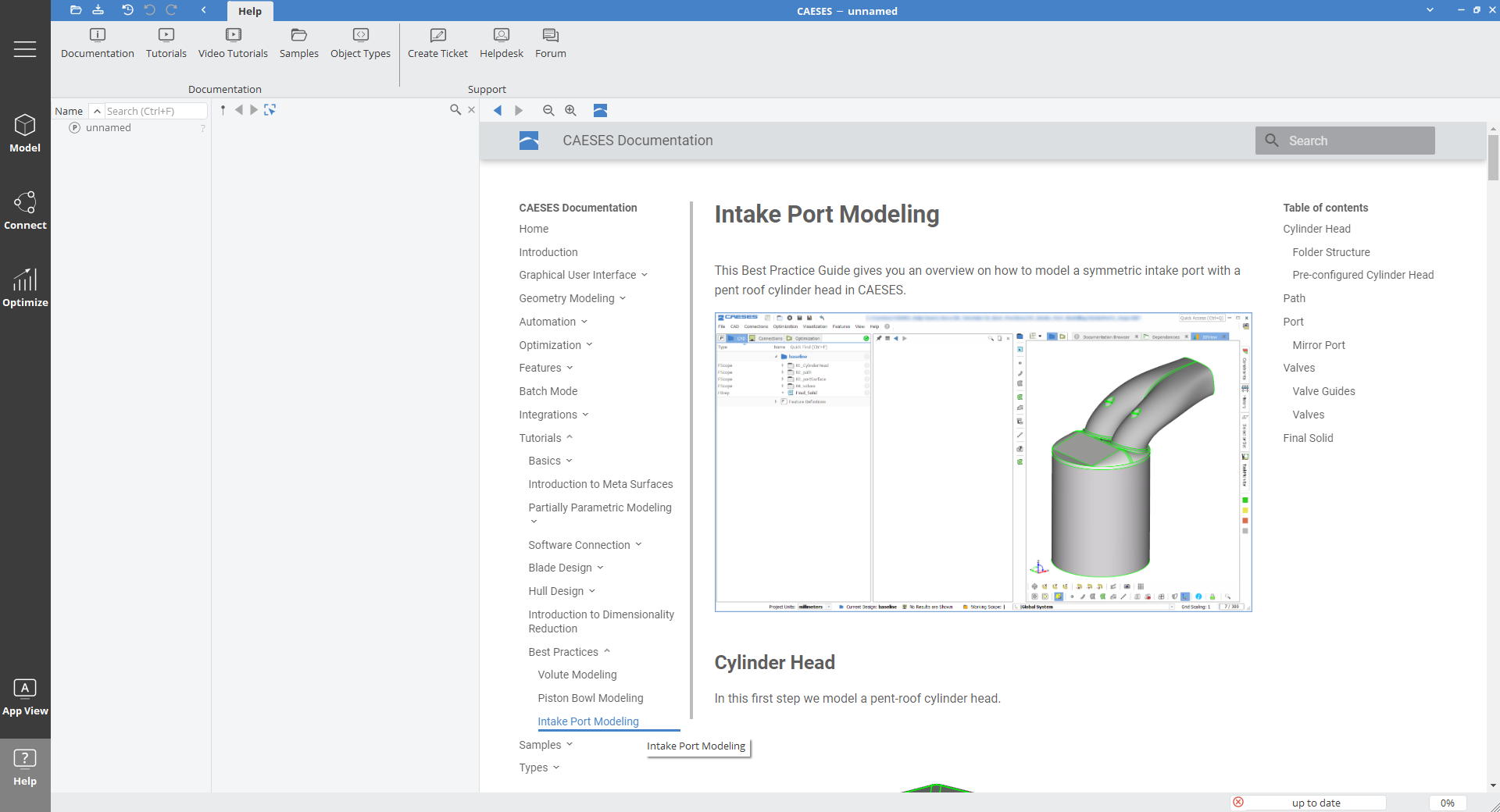The width and height of the screenshot is (1500, 812).
Task: Expand the Integrations section
Action: tap(585, 415)
